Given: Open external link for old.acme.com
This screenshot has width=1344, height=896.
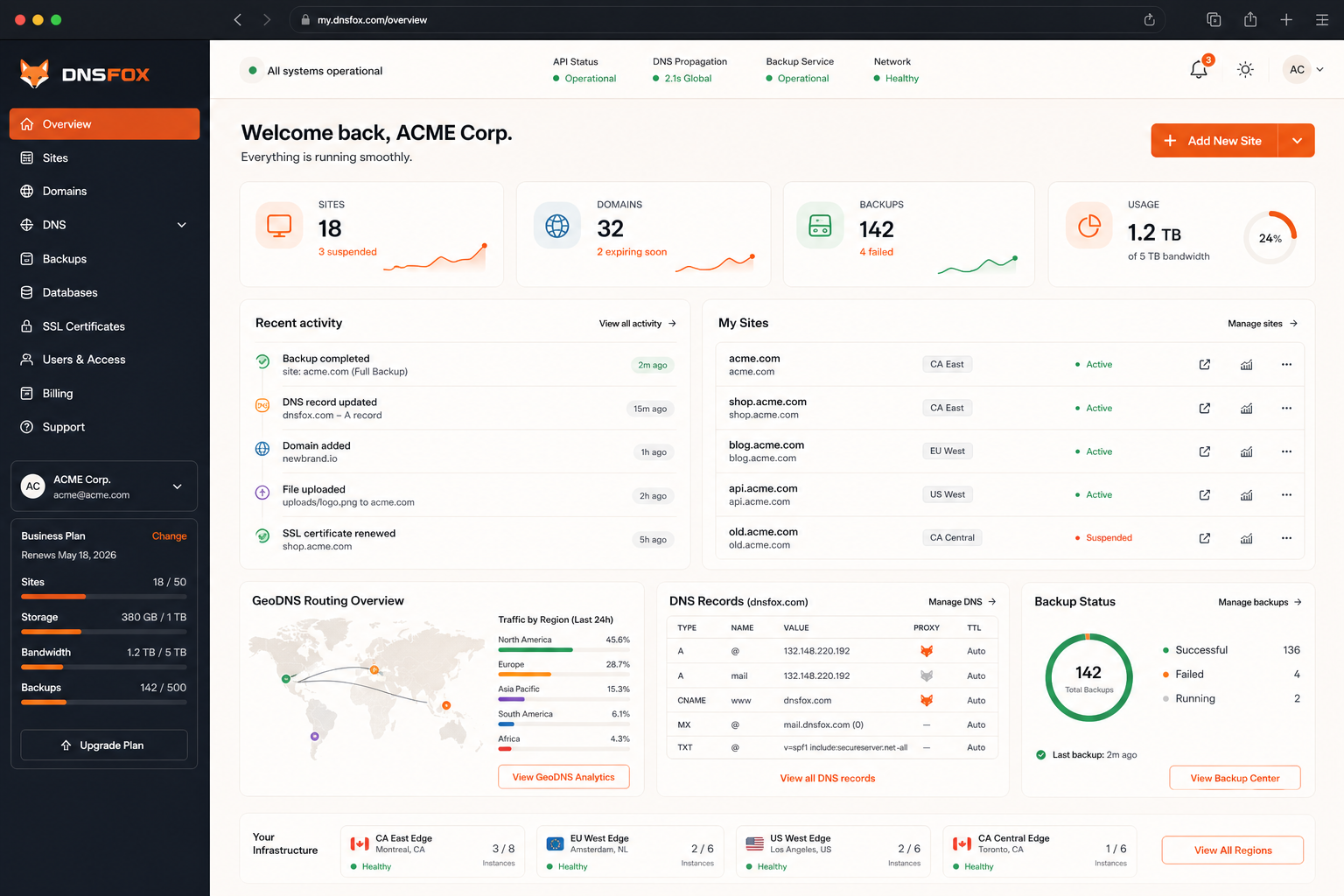Looking at the screenshot, I should click(x=1205, y=538).
